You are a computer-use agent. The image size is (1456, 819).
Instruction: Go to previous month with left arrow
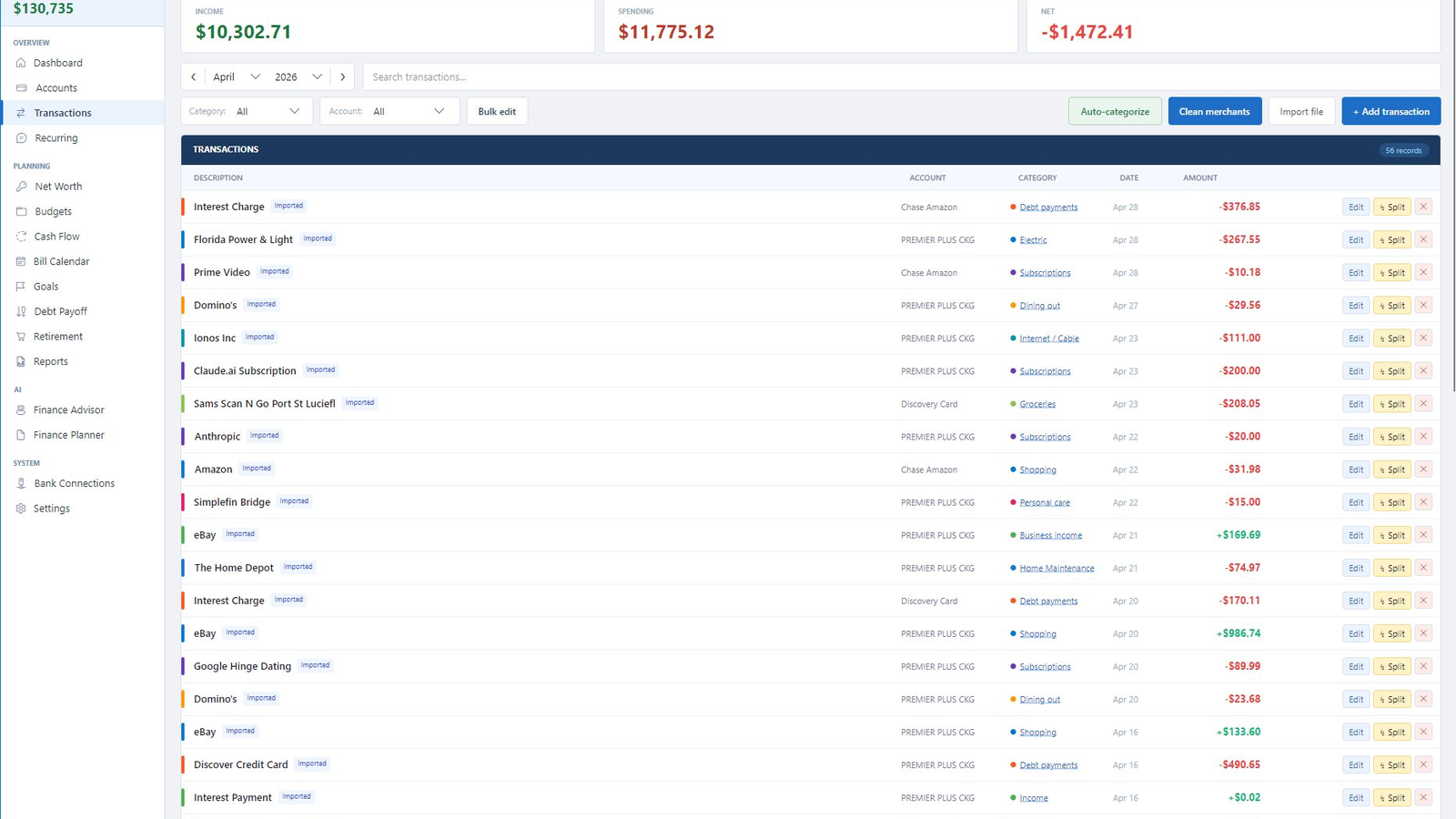click(193, 77)
